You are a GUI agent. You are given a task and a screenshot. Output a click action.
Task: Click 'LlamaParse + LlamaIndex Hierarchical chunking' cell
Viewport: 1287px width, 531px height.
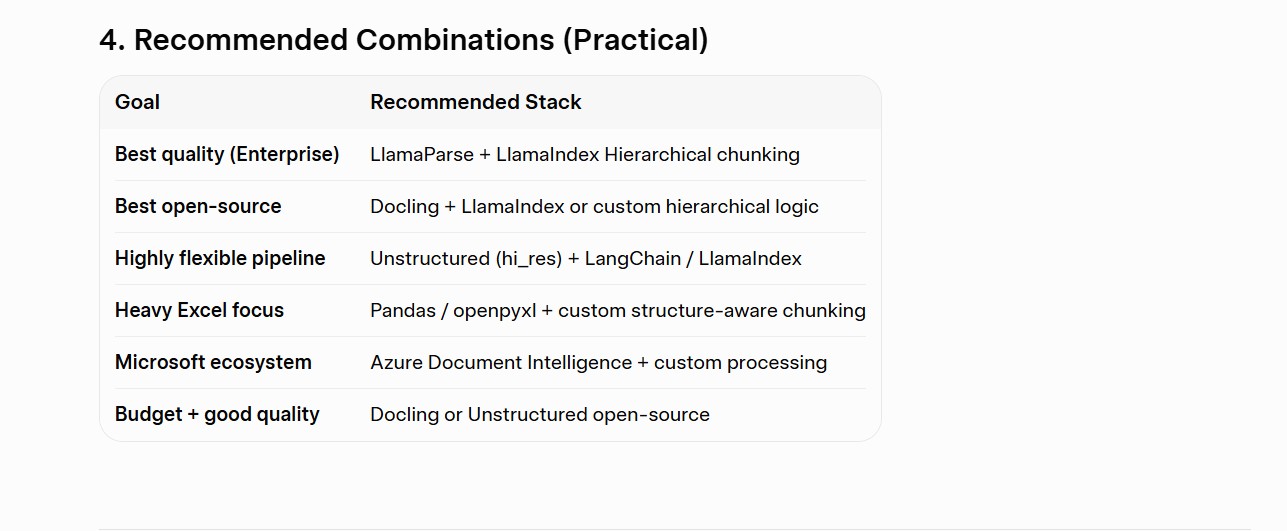pos(585,154)
